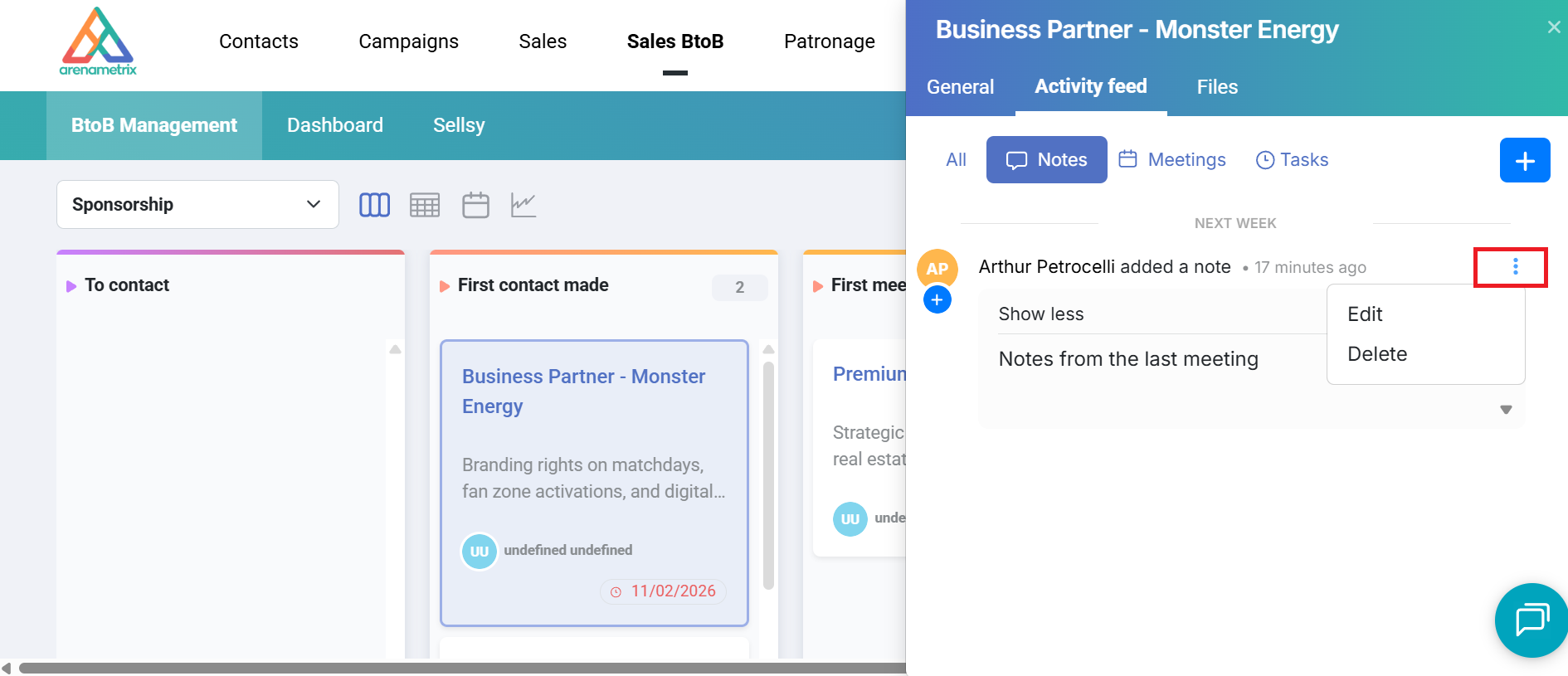Collapse the First contact made column
1568x676 pixels.
tap(445, 286)
